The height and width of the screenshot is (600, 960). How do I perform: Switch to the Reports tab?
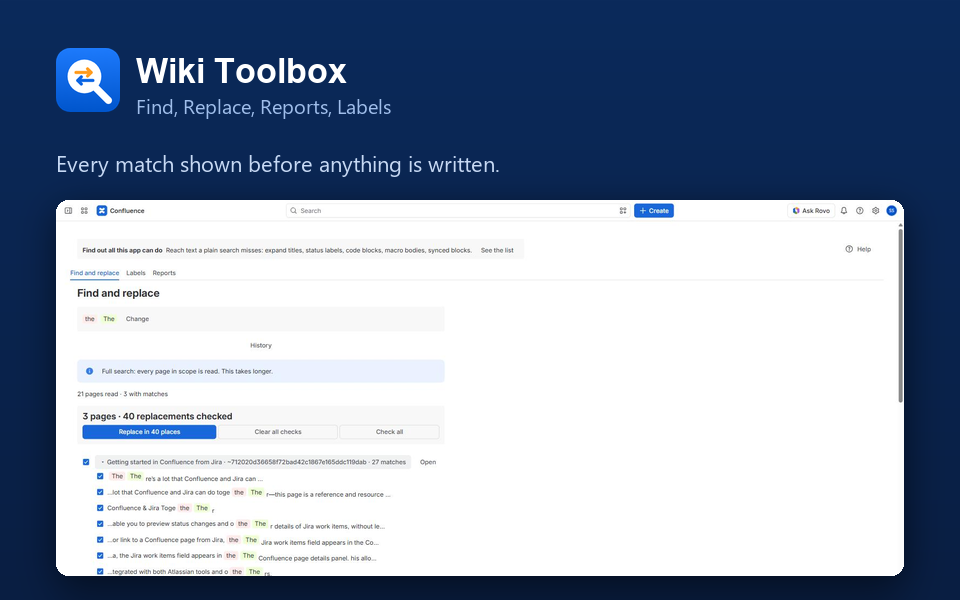(x=164, y=273)
